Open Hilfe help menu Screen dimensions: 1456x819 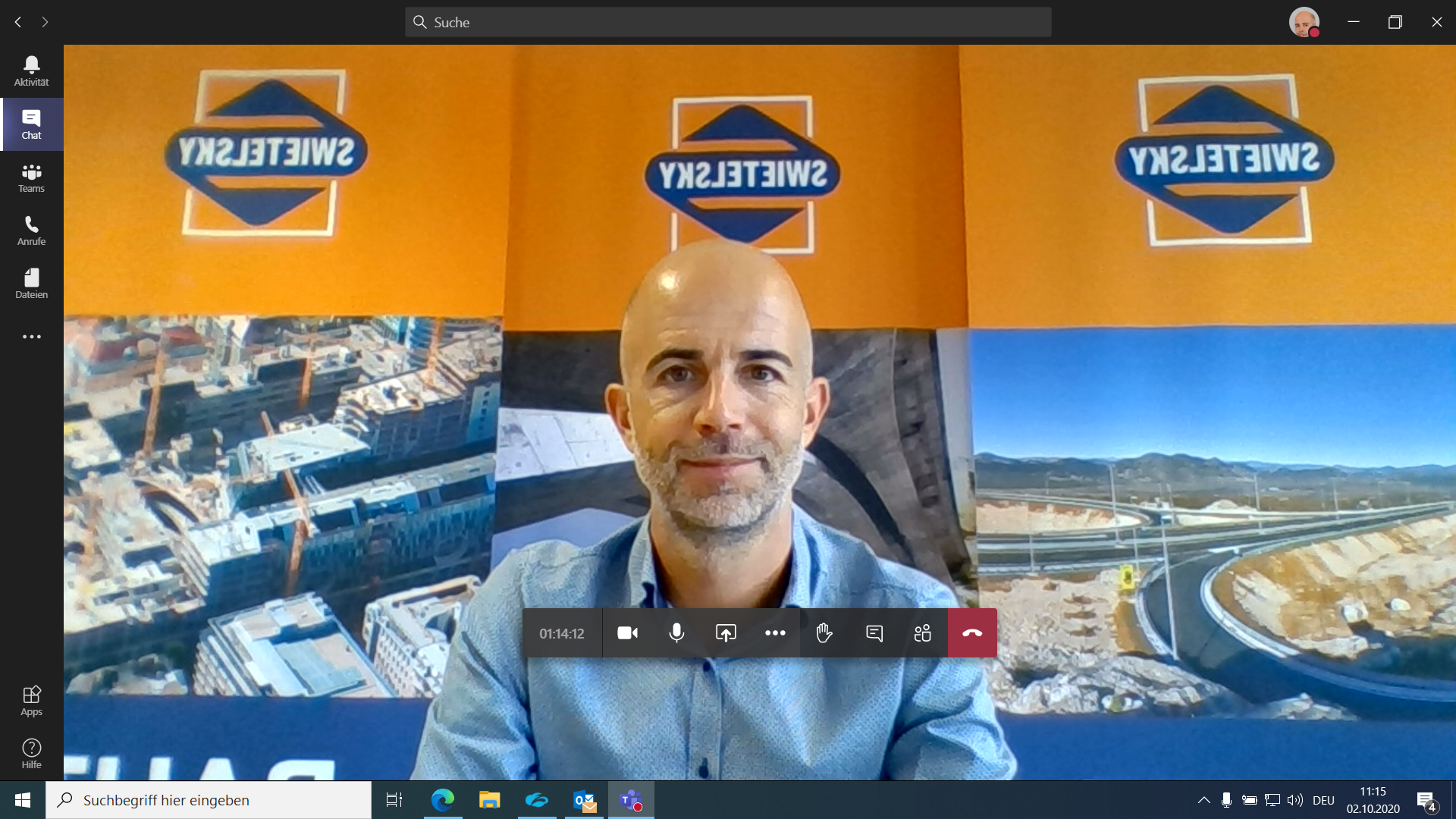[x=31, y=754]
